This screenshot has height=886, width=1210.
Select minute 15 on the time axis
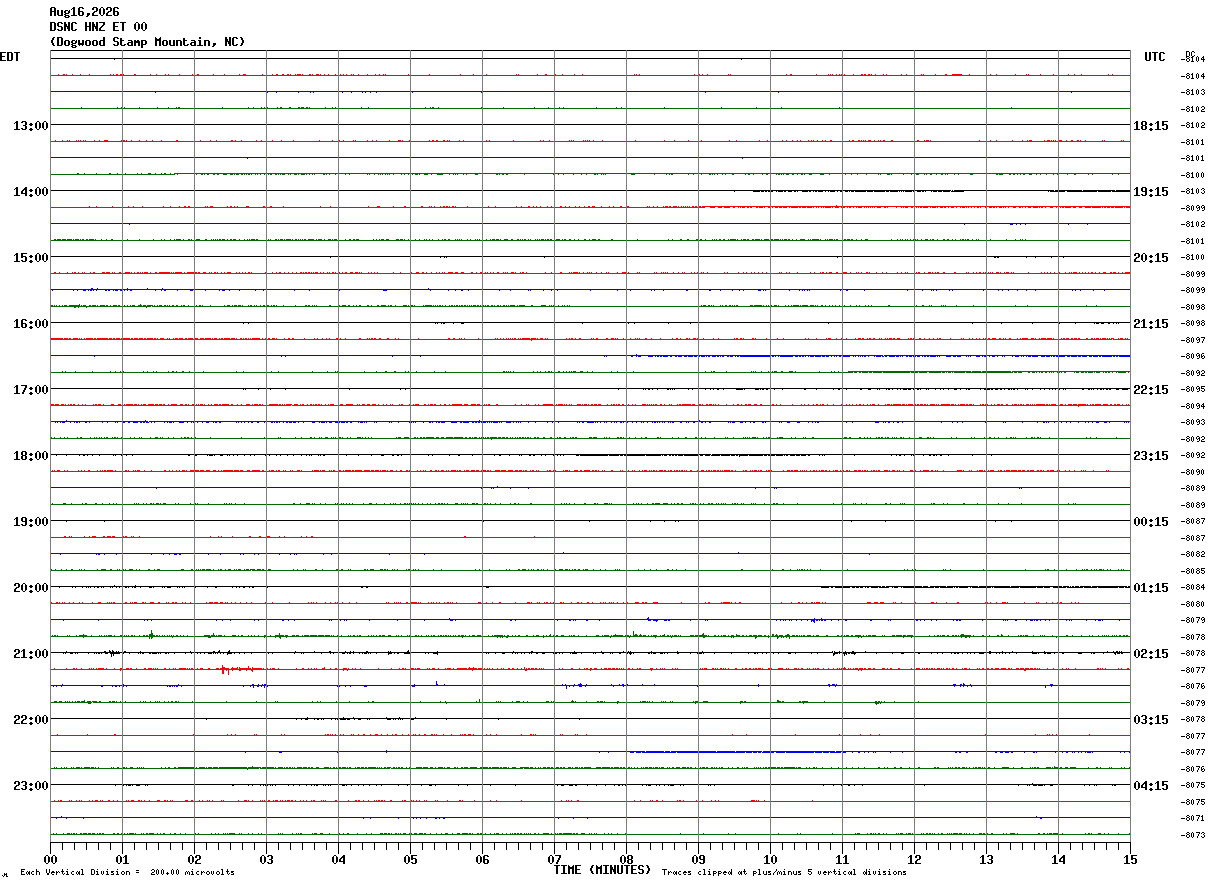1130,859
